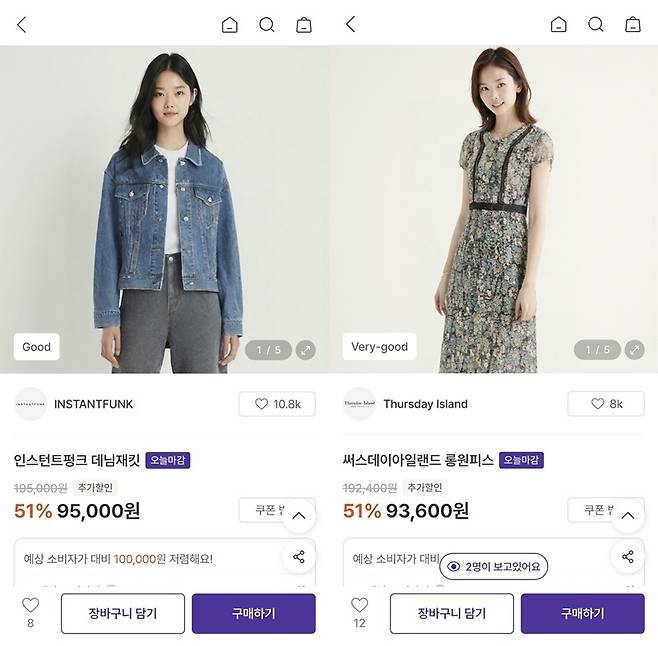Toggle wishlist heart with count 12
The width and height of the screenshot is (658, 646).
(359, 613)
